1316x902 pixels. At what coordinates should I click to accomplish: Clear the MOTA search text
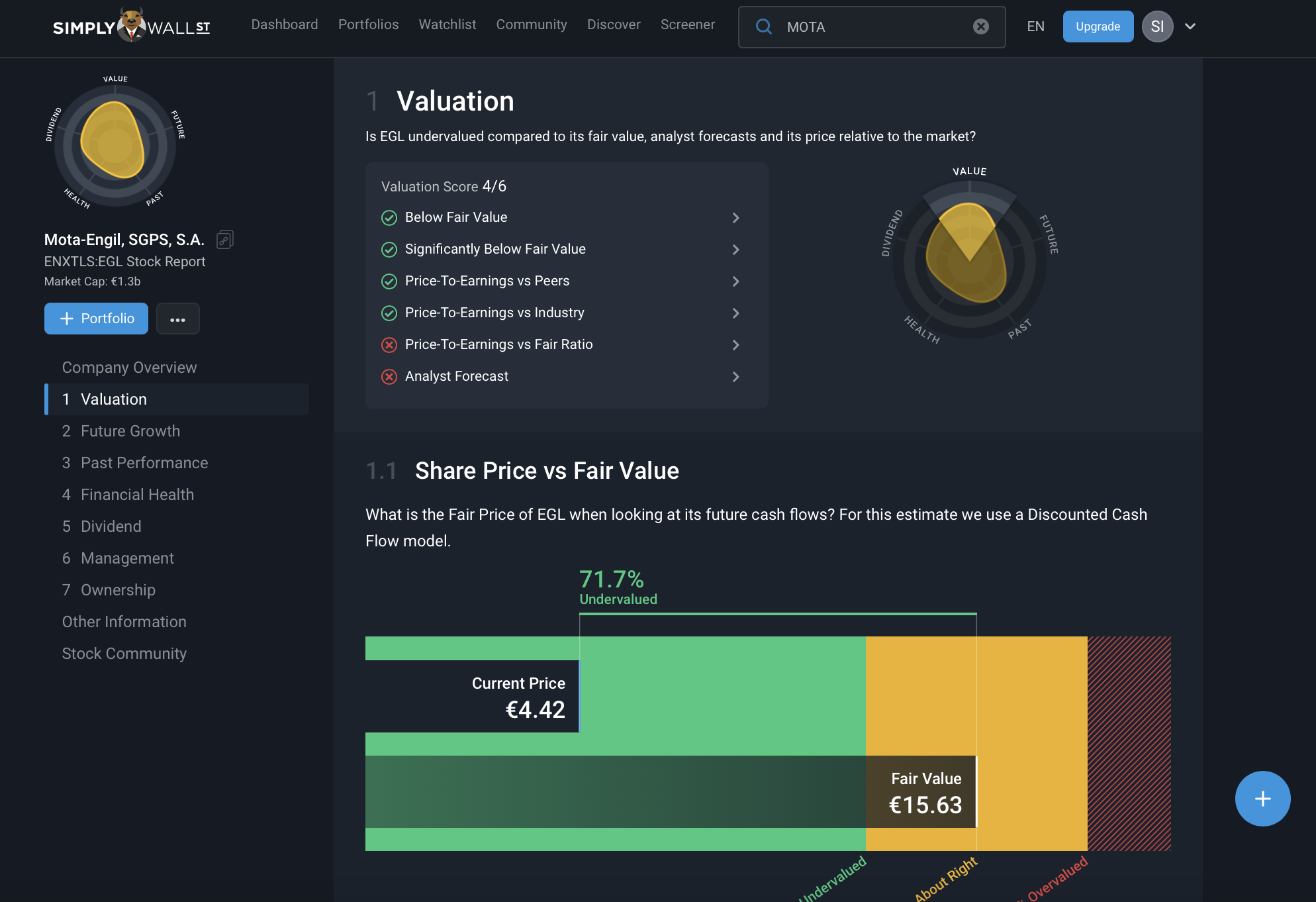(980, 26)
